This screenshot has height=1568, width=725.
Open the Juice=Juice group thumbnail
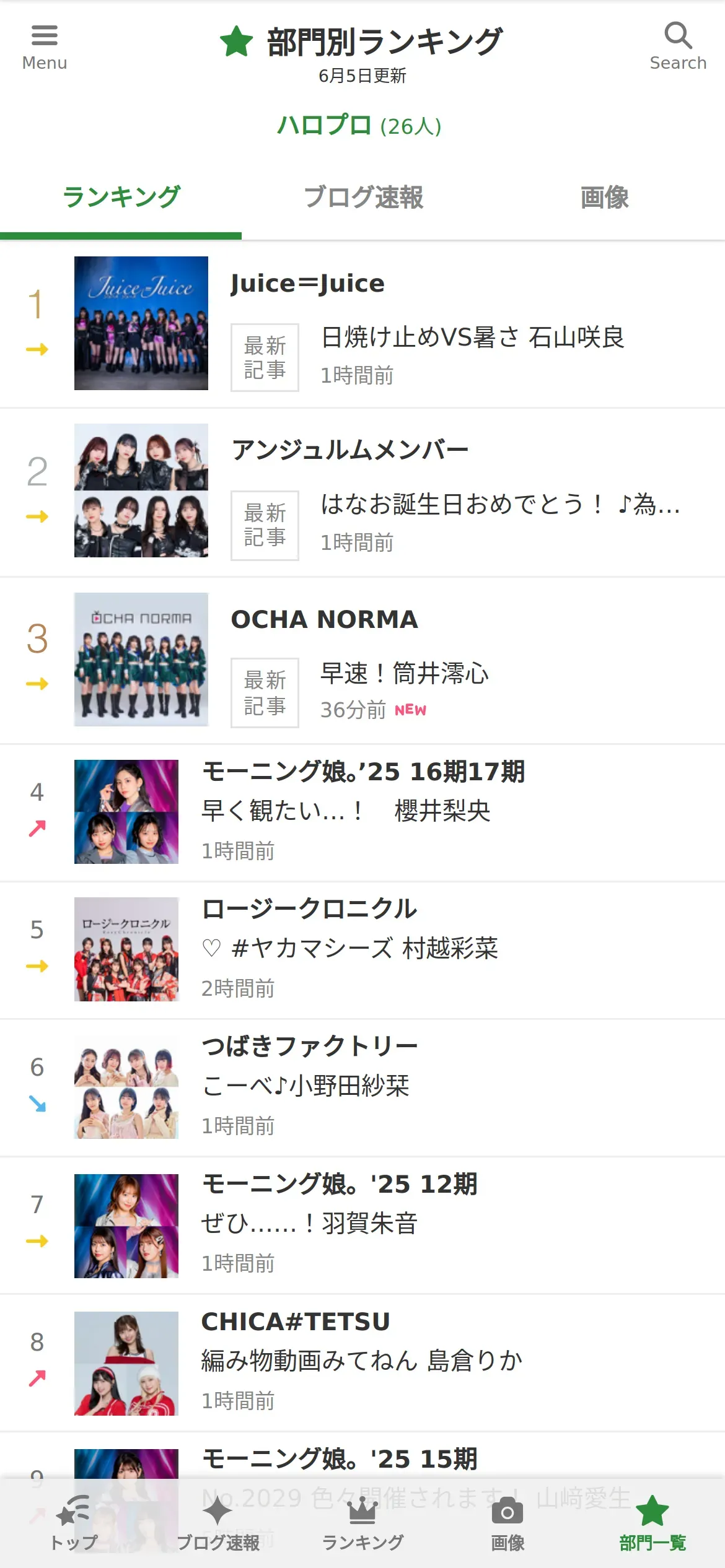point(141,323)
